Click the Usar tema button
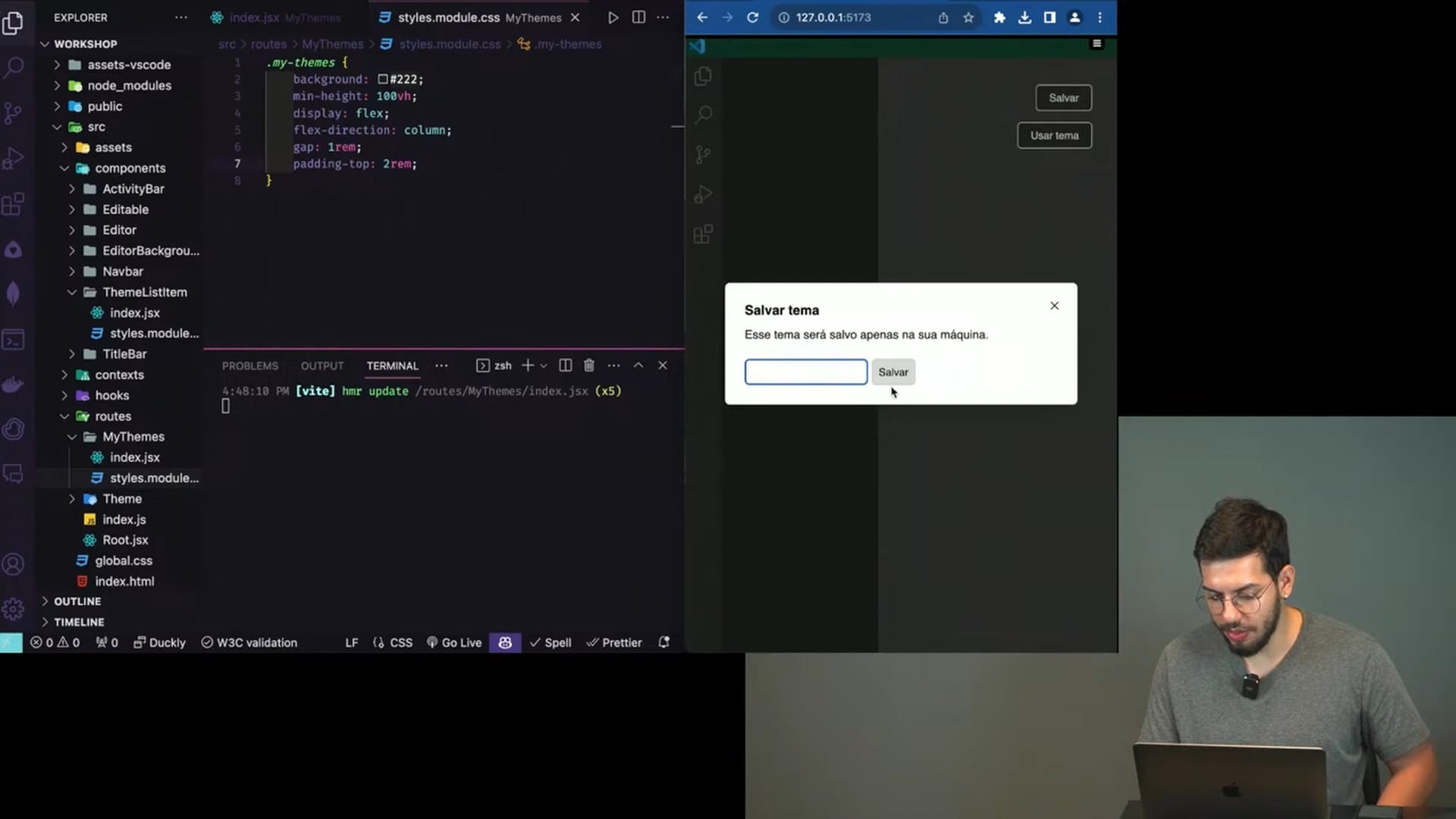Screen dimensions: 1456x819 (x=1054, y=136)
